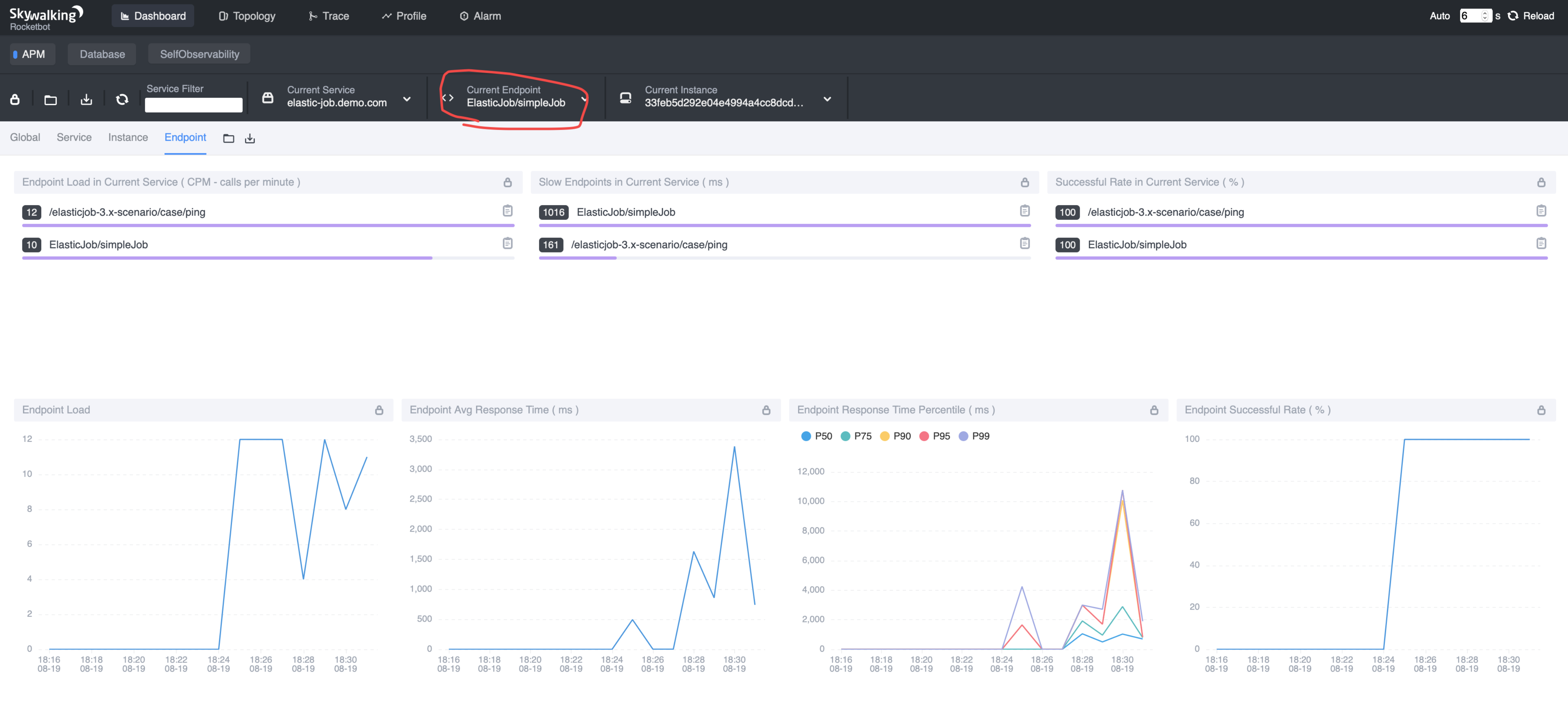Copy the /elasticjob-3.x-scenario/case/ping endpoint name in Endpoint Load list
This screenshot has width=1568, height=722.
507,211
